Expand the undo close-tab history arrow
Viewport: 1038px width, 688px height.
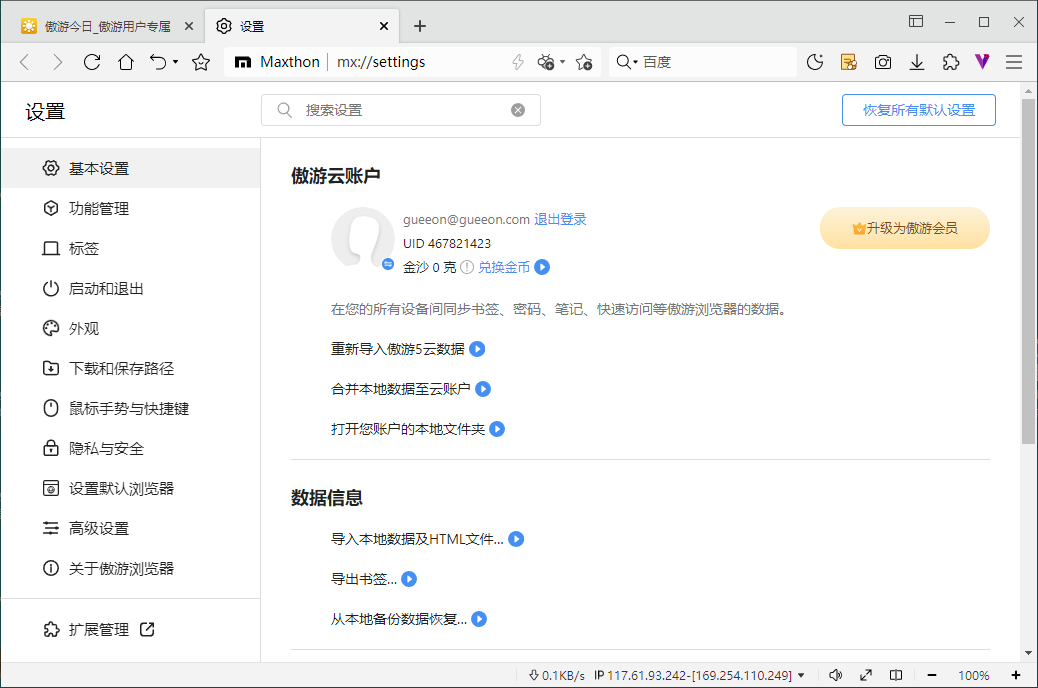175,62
